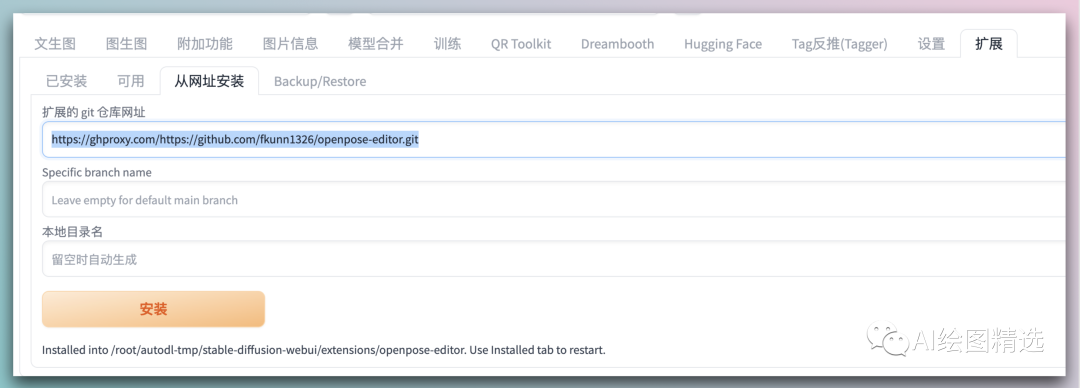Click the orange 安装 button
Viewport: 1080px width, 388px height.
coord(154,309)
